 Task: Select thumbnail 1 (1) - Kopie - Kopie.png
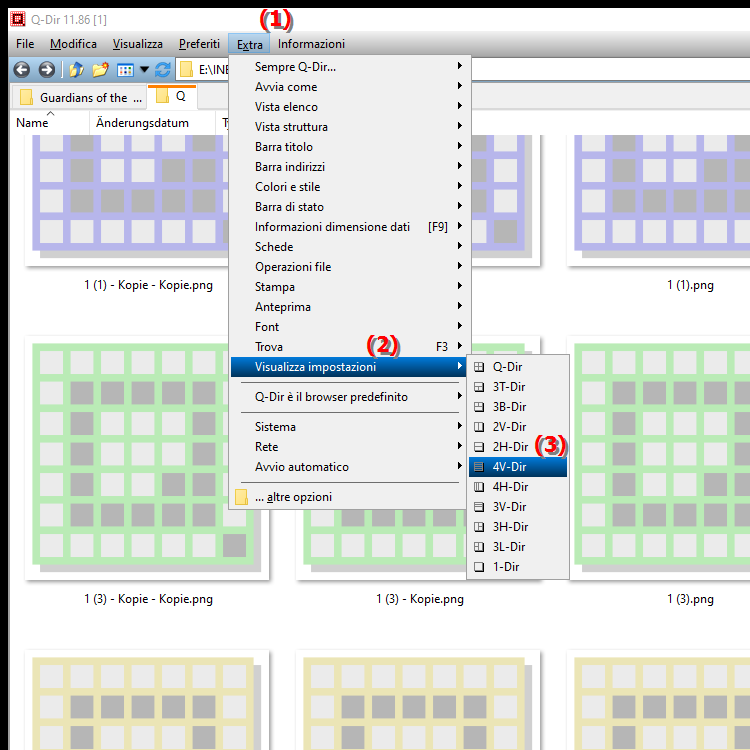click(127, 201)
